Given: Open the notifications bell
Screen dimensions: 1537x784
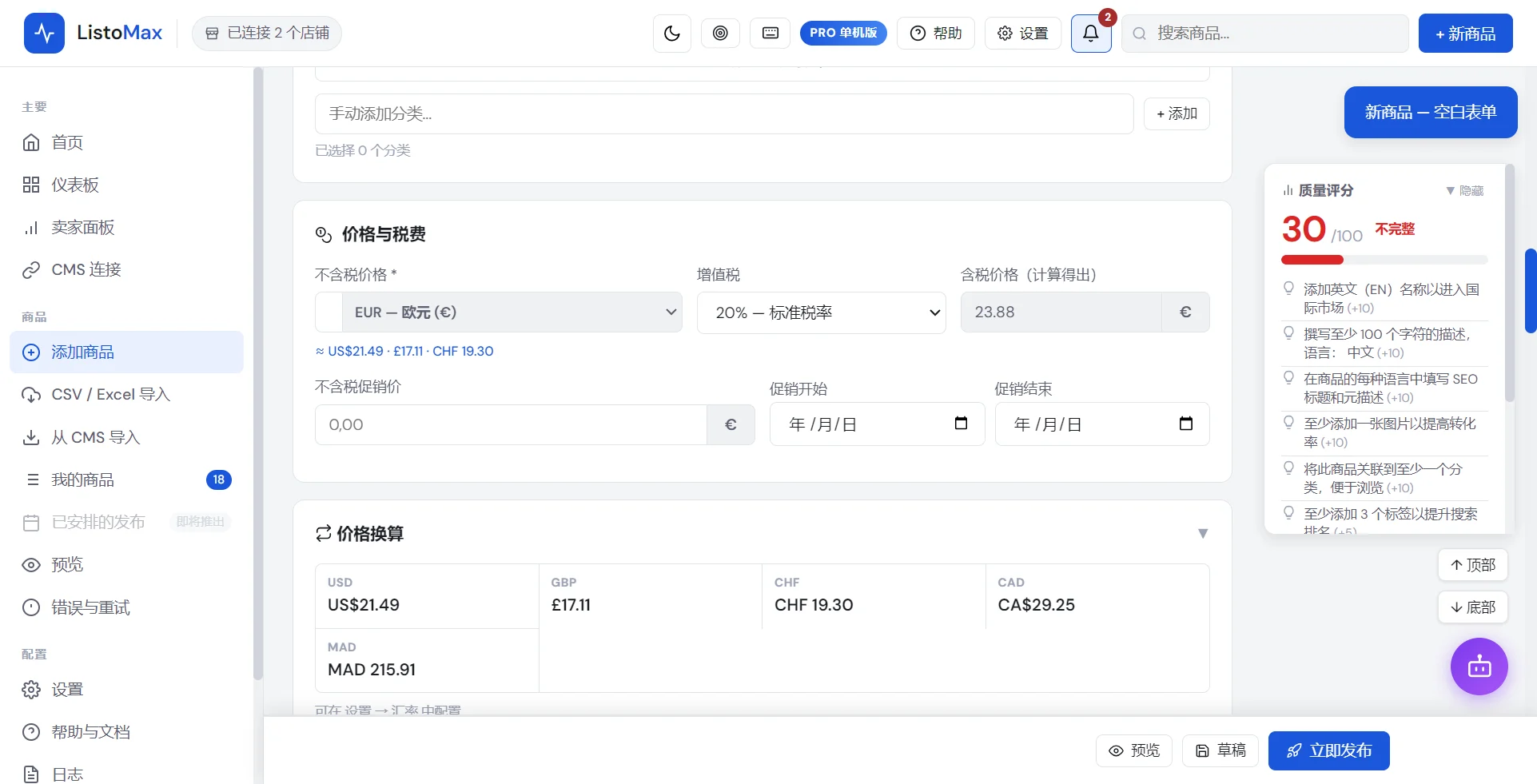Looking at the screenshot, I should coord(1091,34).
